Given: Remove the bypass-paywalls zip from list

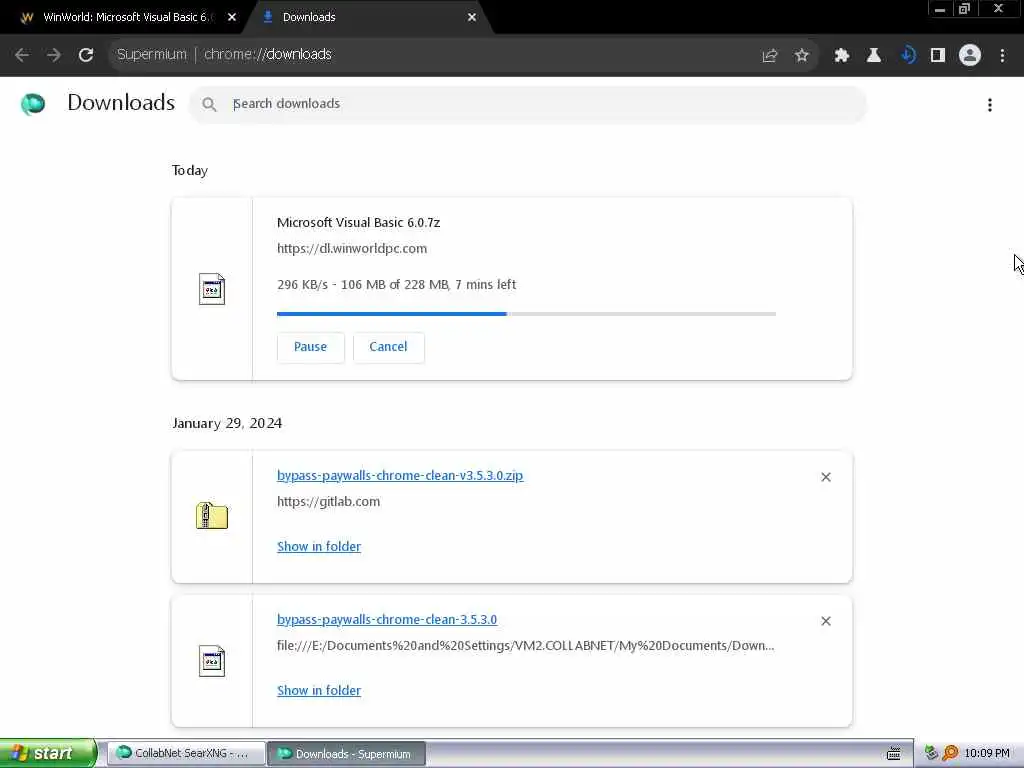Looking at the screenshot, I should tap(826, 477).
